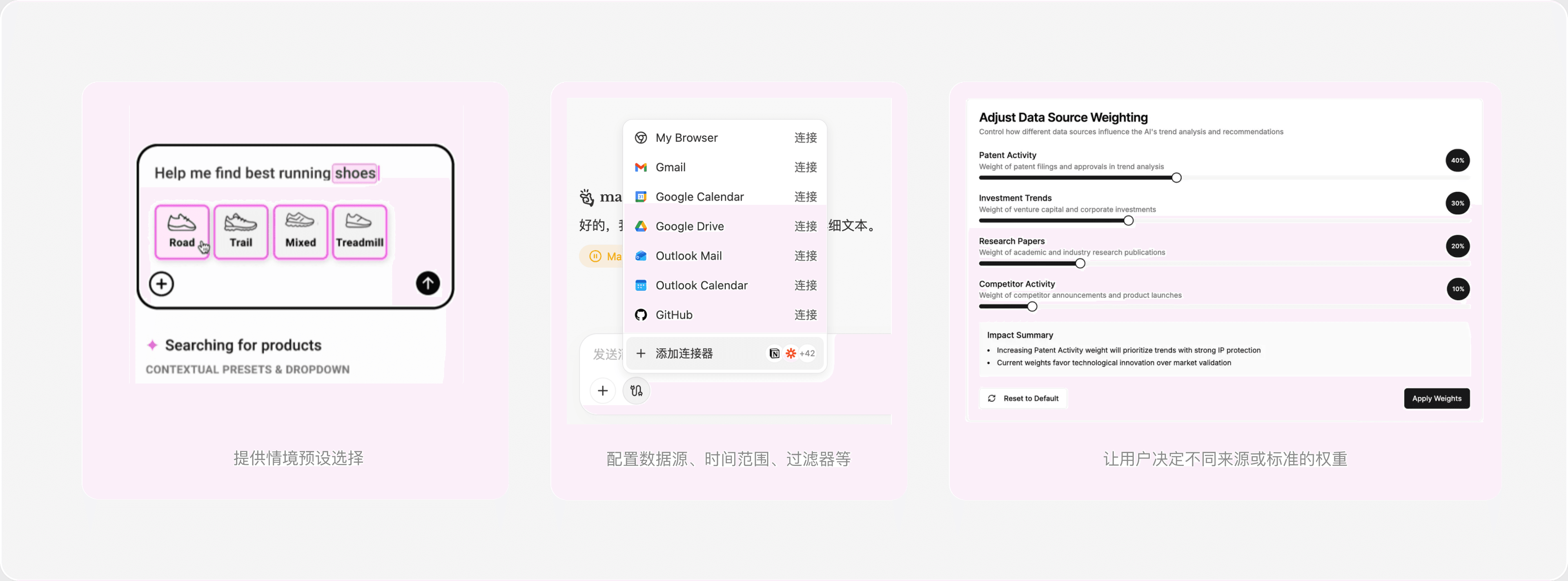Image resolution: width=1568 pixels, height=581 pixels.
Task: Click the Notion icon in connector row
Action: [774, 353]
